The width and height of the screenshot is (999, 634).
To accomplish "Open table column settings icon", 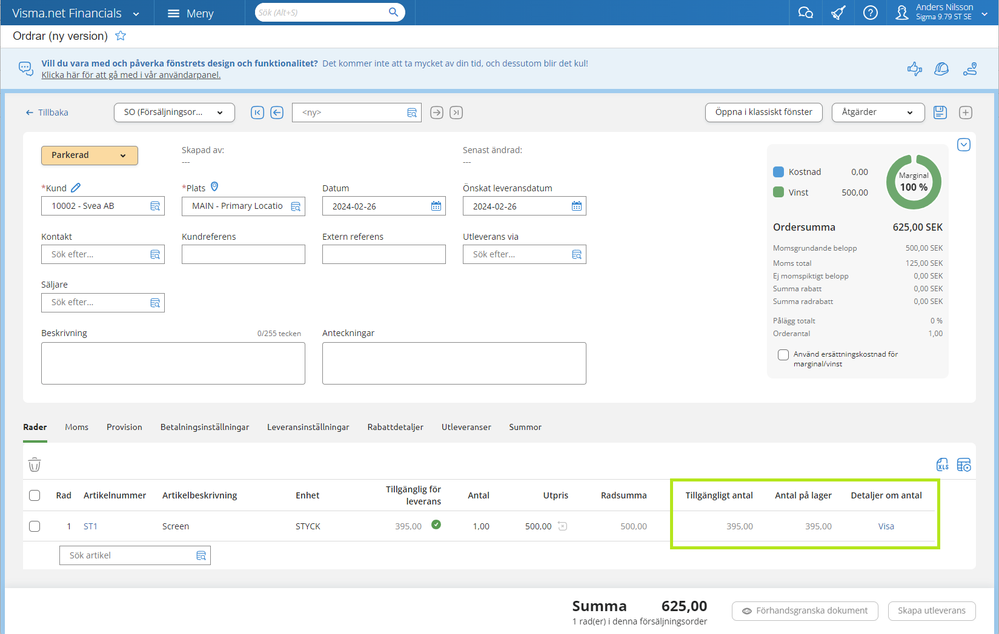I will pos(964,465).
